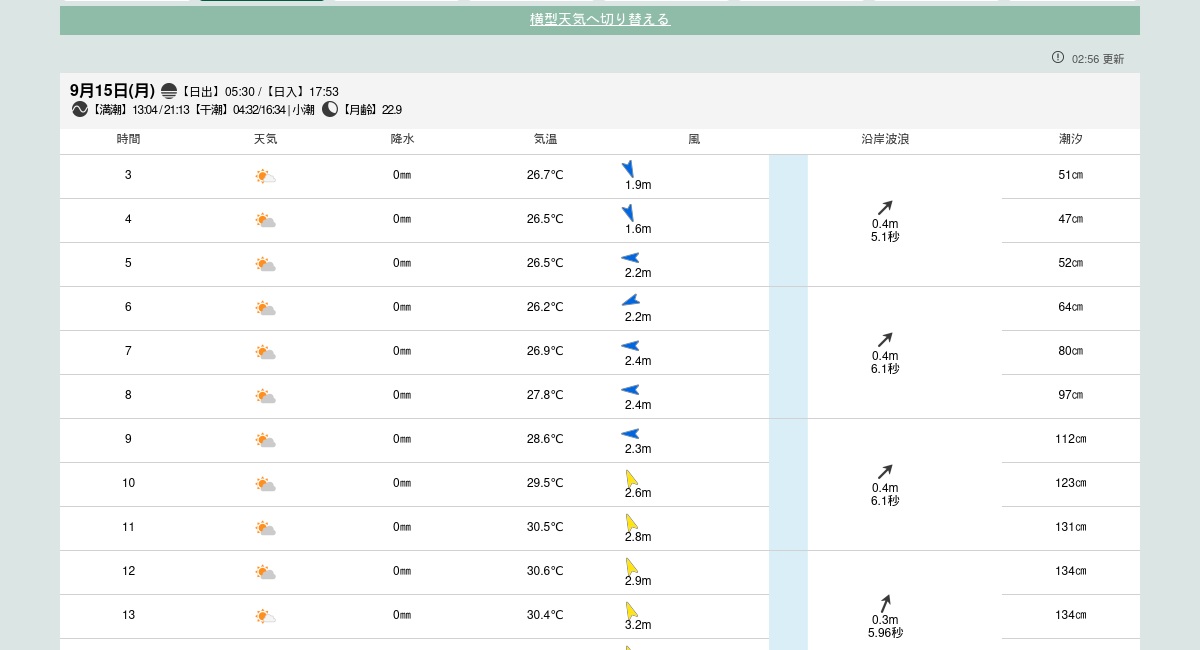The image size is (1200, 650).
Task: Click the update info icon beside 02:56 更新
Action: click(x=1058, y=58)
